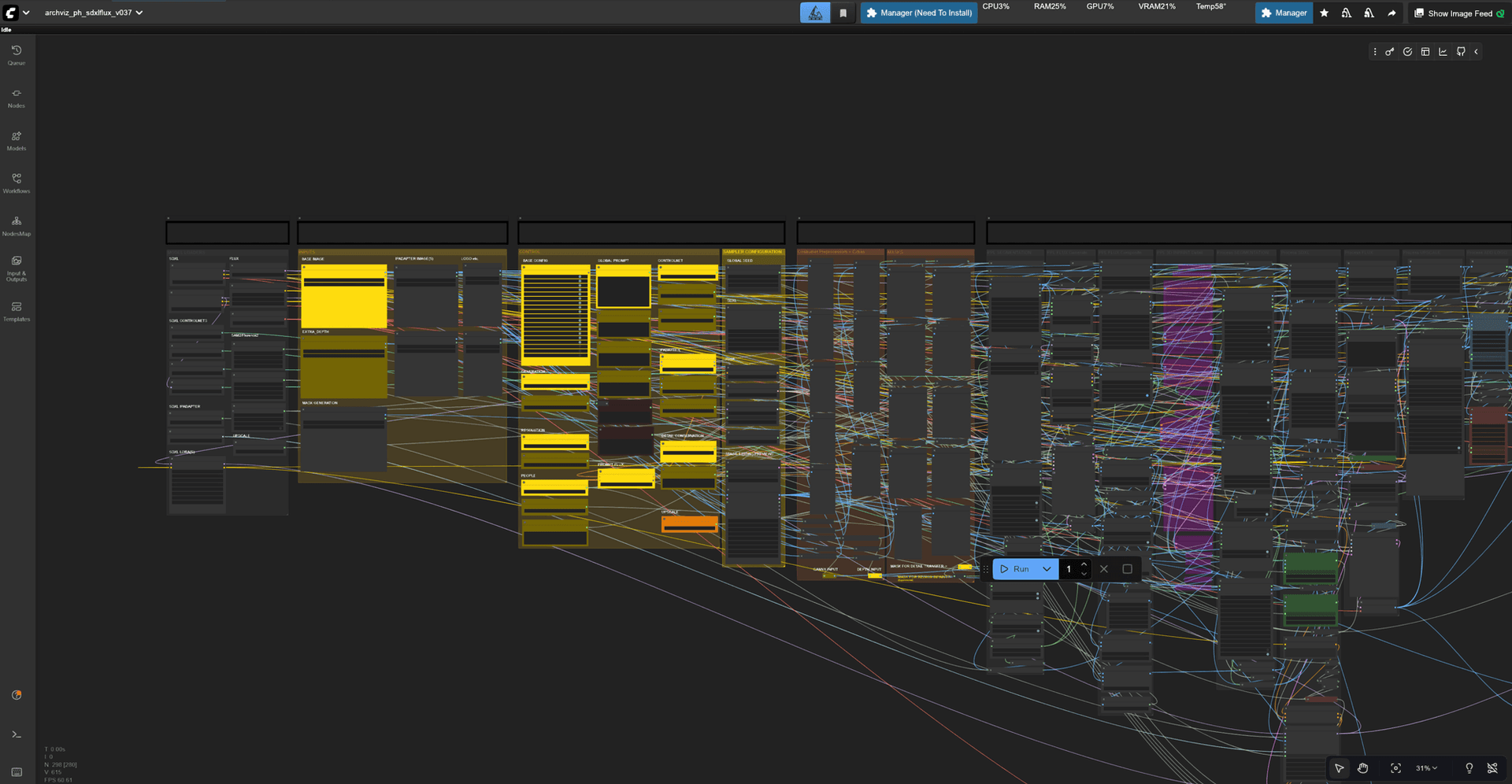Select the pan (hand) tool in canvas toolbar
The height and width of the screenshot is (784, 1512).
1363,768
